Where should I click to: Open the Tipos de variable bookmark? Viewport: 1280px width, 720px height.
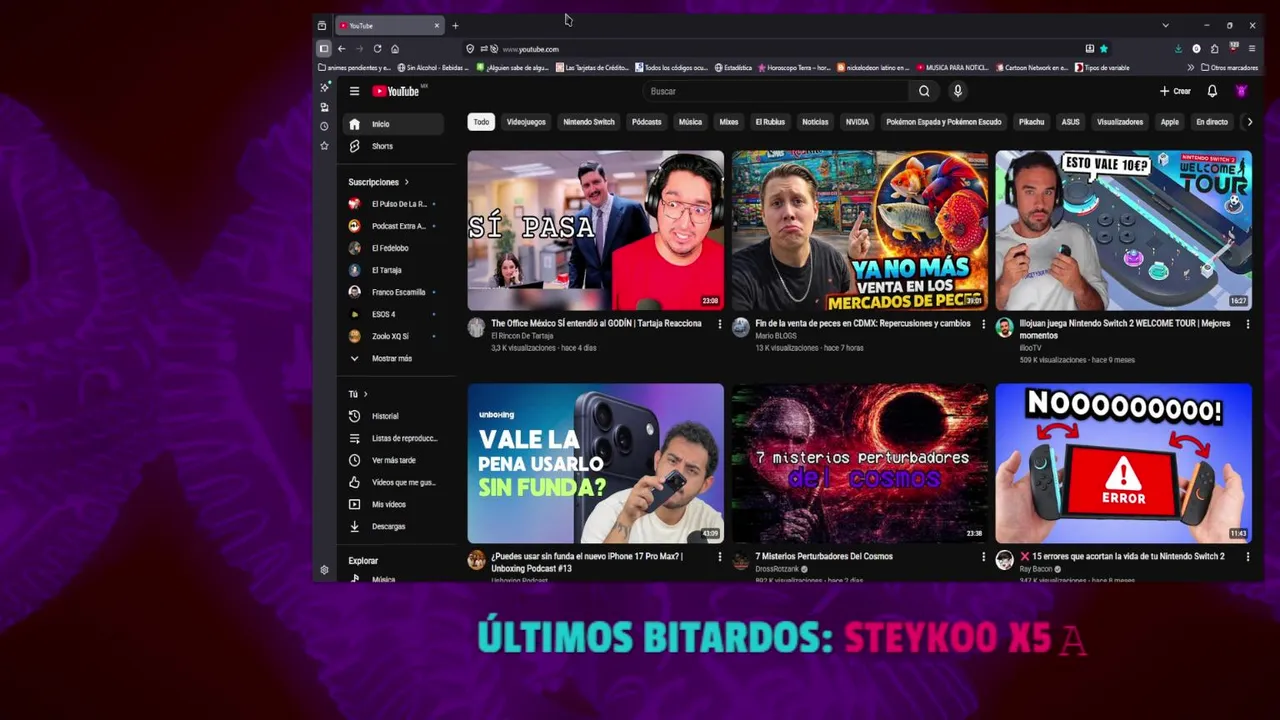point(1102,68)
